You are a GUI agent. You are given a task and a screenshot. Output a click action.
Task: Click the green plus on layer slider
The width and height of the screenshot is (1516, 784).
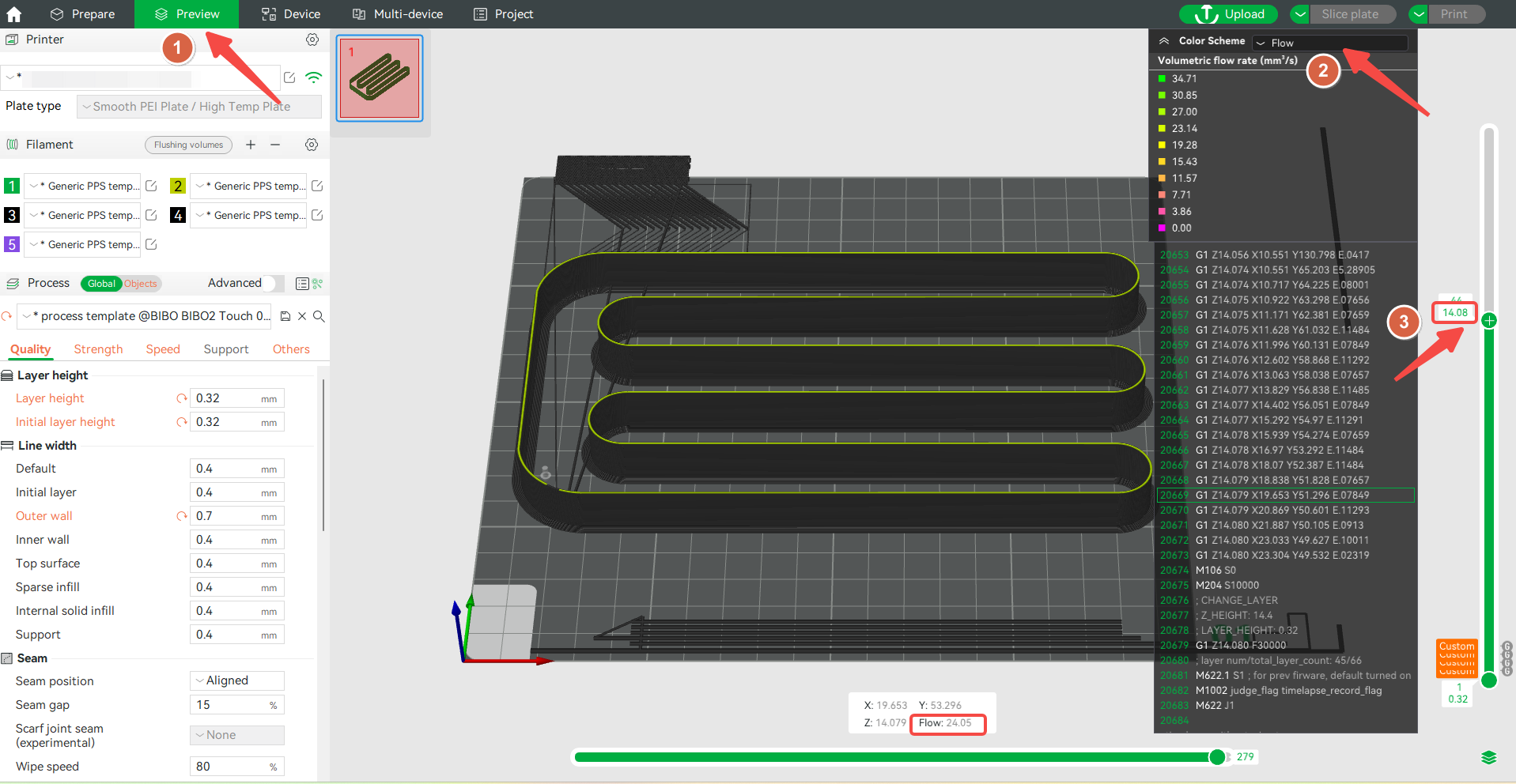pyautogui.click(x=1489, y=320)
